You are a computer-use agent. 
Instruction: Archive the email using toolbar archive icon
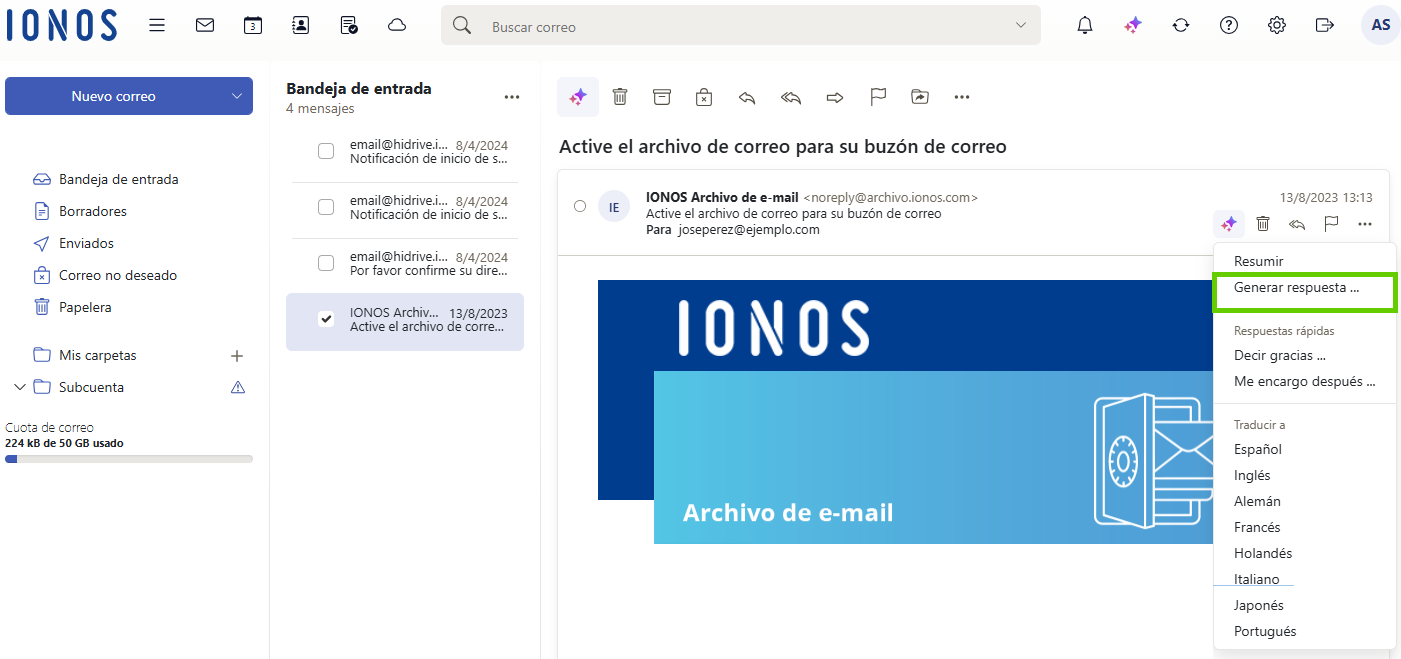(662, 97)
